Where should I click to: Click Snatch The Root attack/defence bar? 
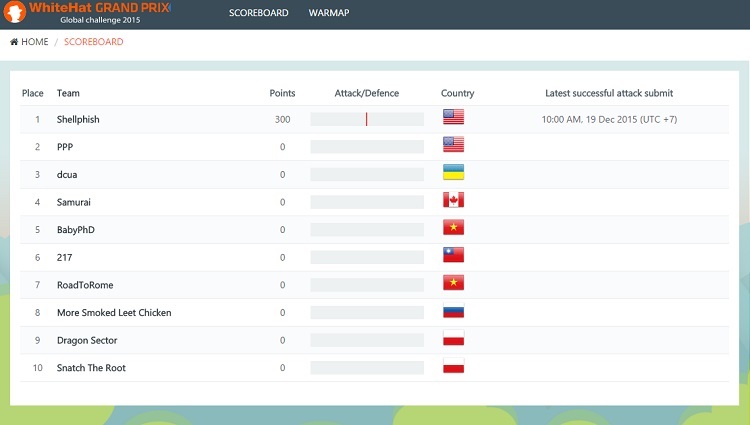pos(367,368)
